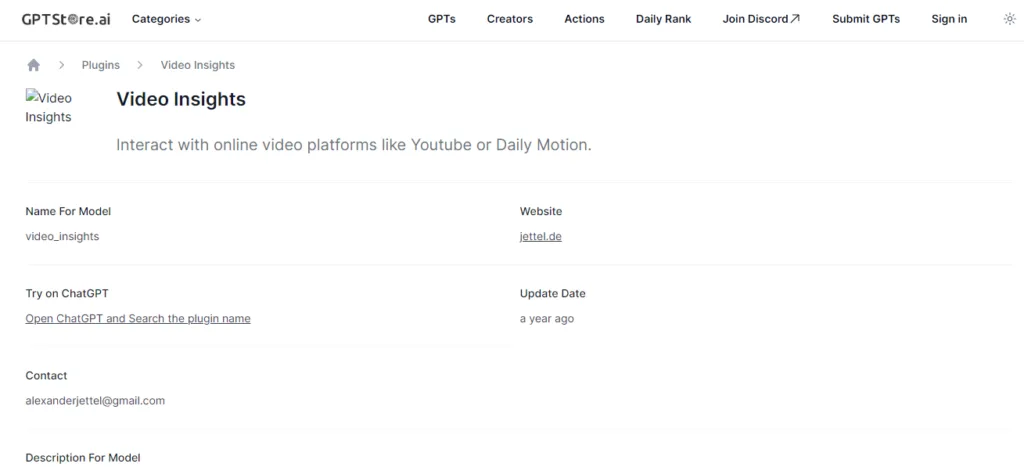Select the video_insights model name value
The image size is (1024, 467).
(x=62, y=236)
